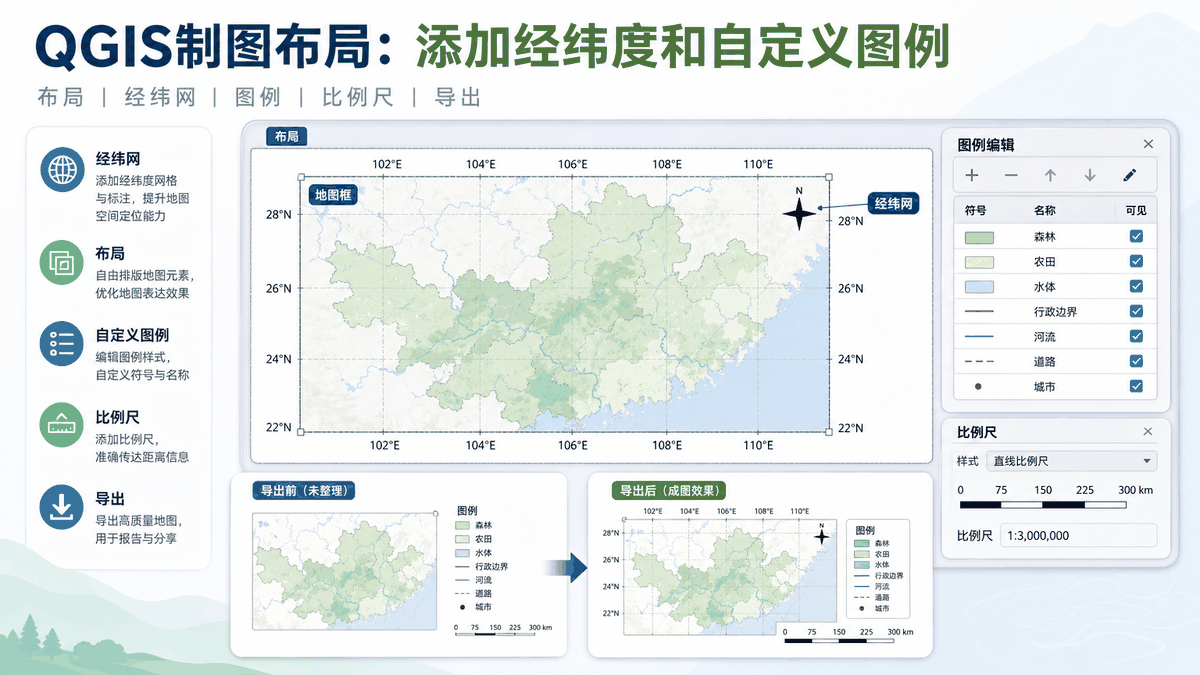Toggle visibility checkbox for 河流
This screenshot has width=1200, height=675.
1136,336
